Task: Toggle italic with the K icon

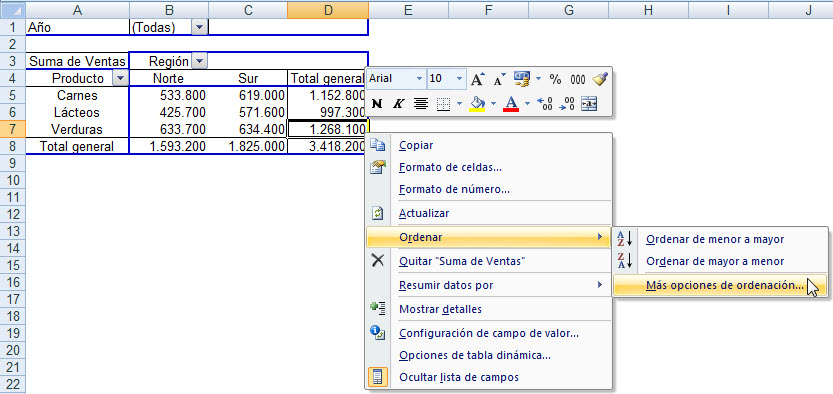Action: pos(398,104)
